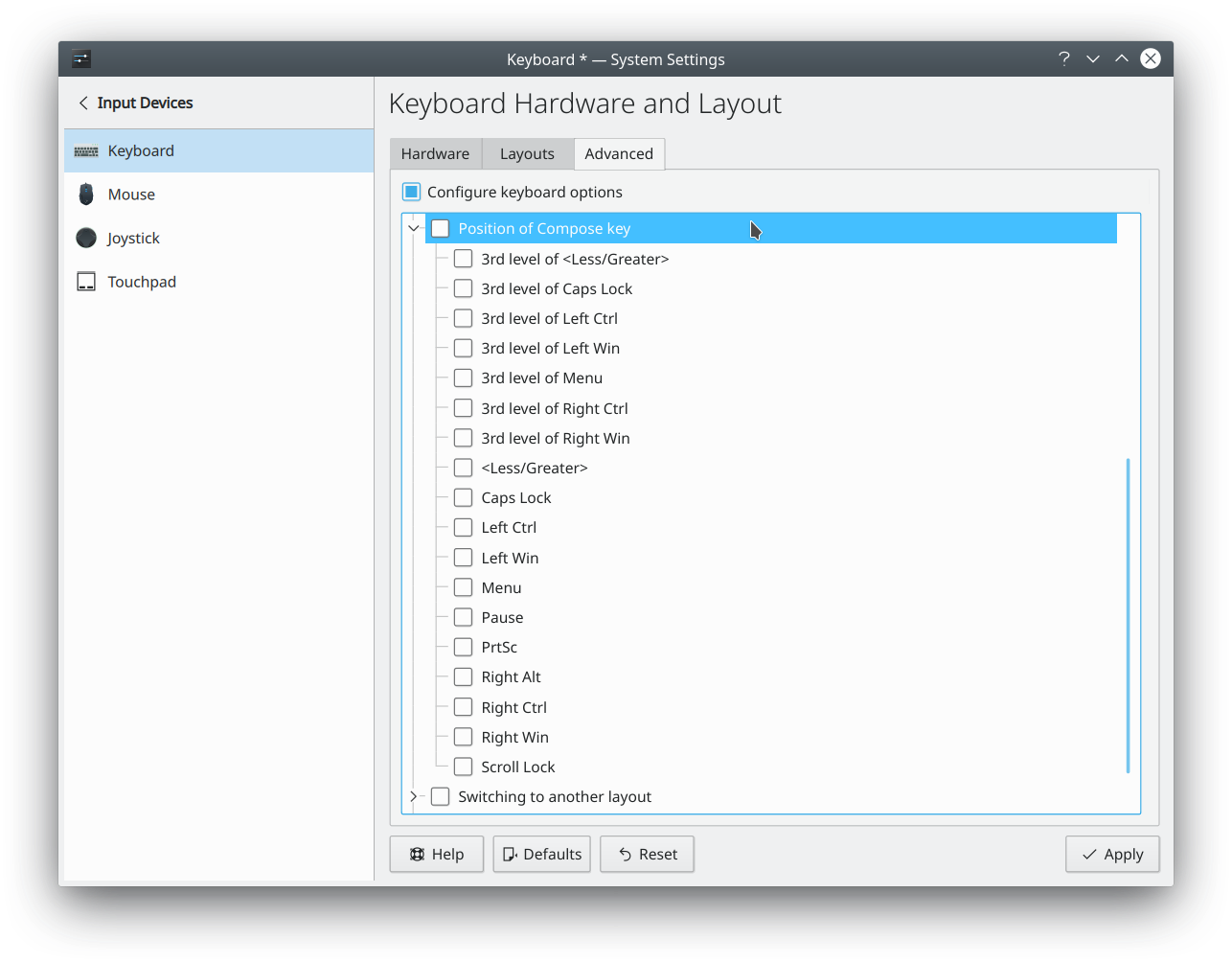Select the Mouse icon in sidebar
This screenshot has width=1232, height=962.
click(x=86, y=195)
